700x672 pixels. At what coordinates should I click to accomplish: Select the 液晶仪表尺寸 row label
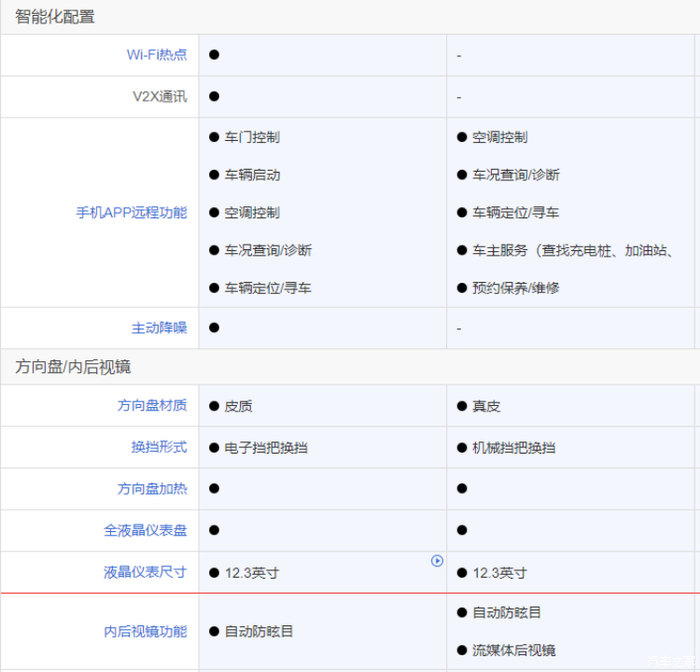(145, 573)
